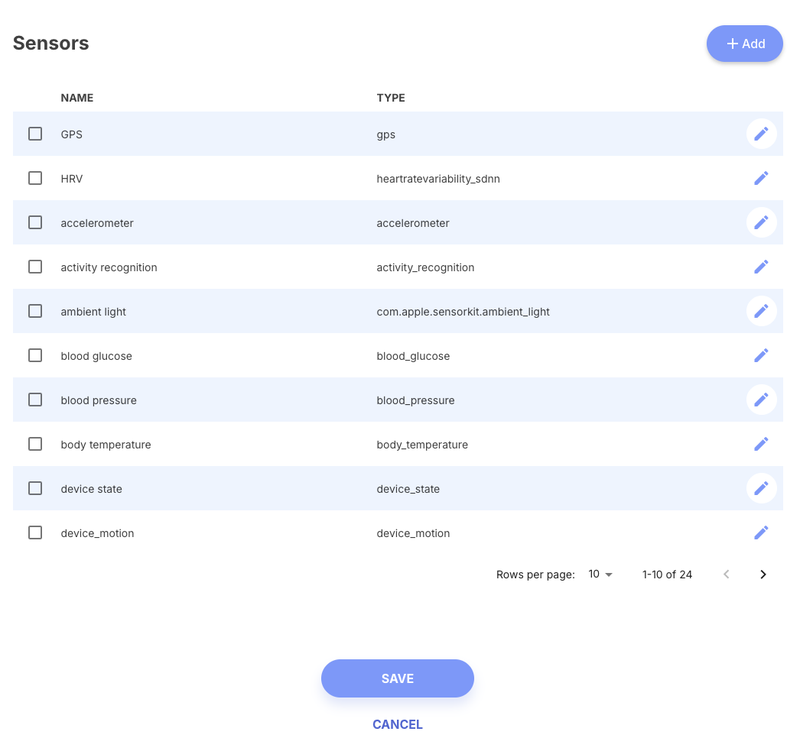
Task: Open the Rows per page dropdown
Action: (x=598, y=574)
